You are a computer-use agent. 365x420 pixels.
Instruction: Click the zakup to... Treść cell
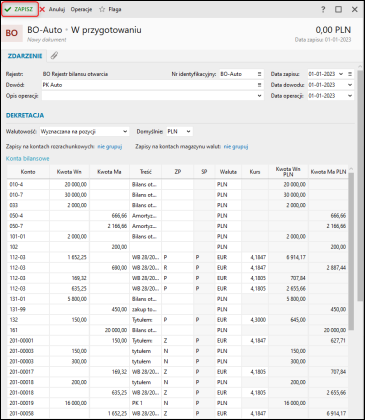(146, 309)
